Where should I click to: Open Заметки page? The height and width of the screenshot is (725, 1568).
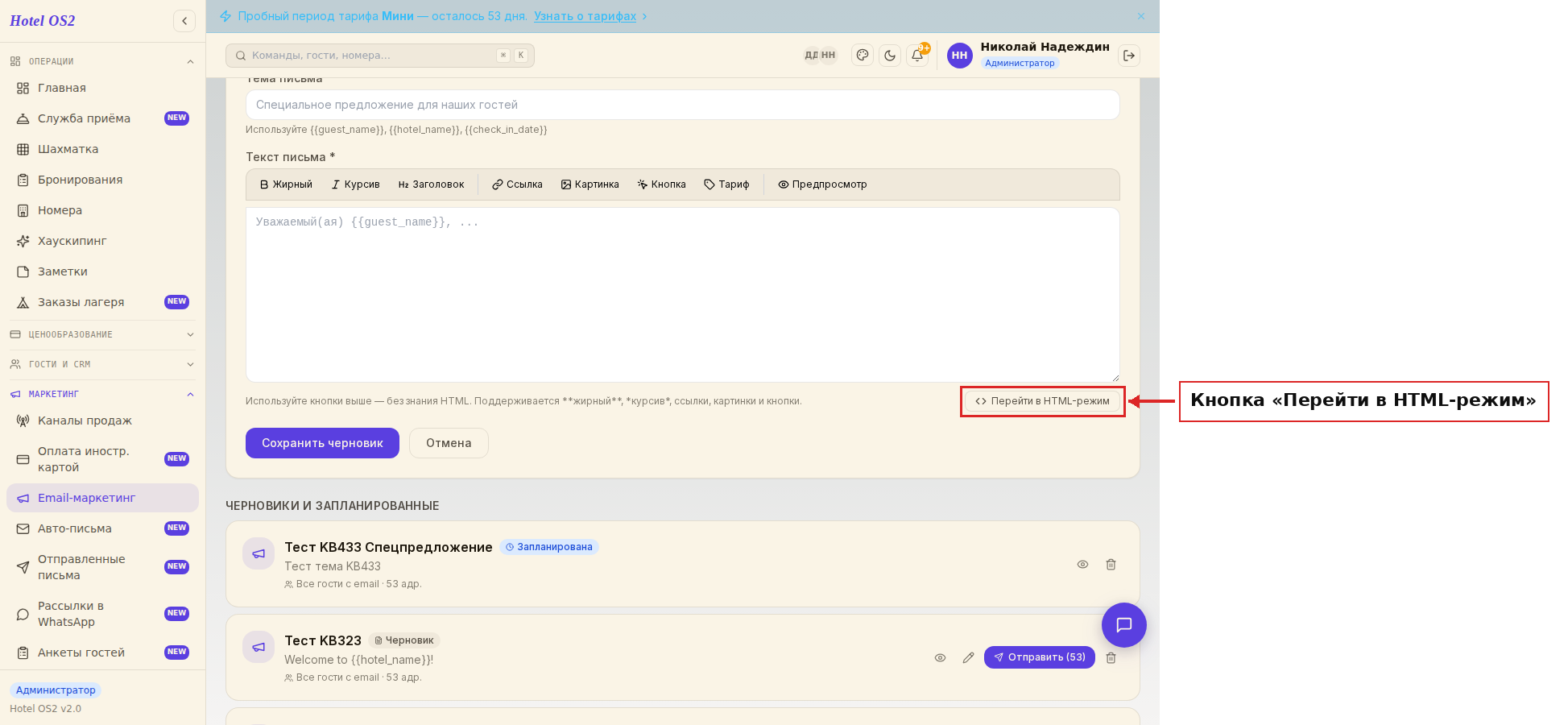(102, 271)
